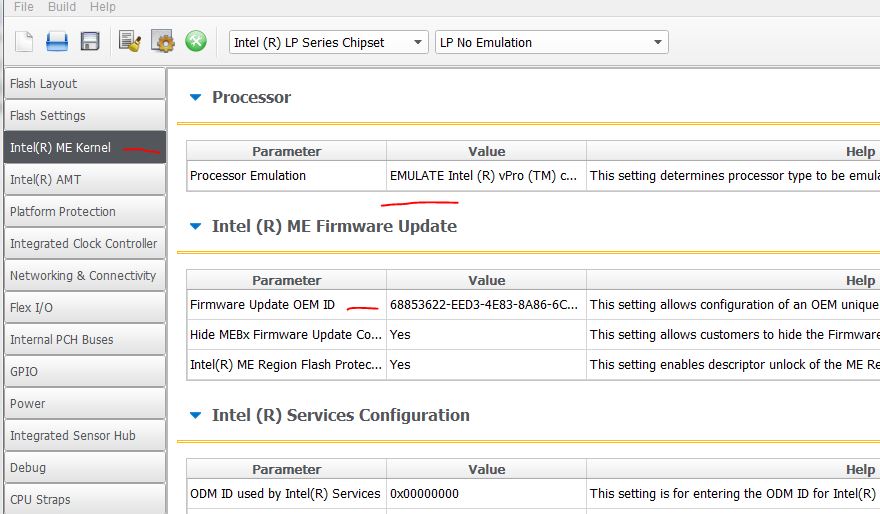Click the Processor Emulation value cell
Image resolution: width=880 pixels, height=514 pixels.
(x=486, y=176)
